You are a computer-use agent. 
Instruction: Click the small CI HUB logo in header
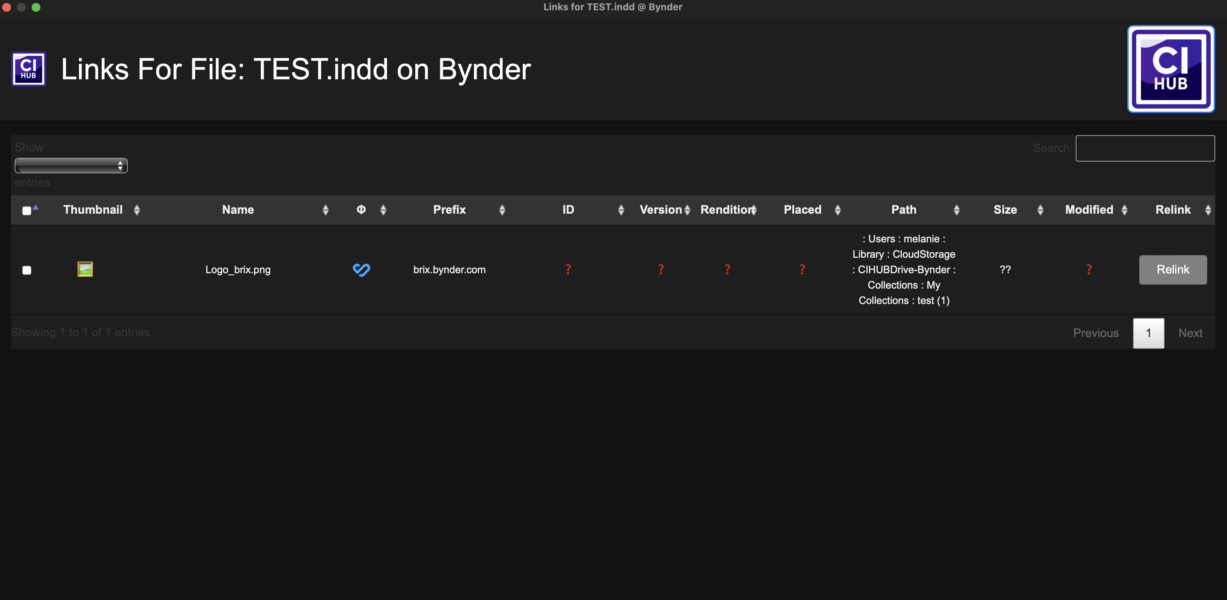[28, 69]
